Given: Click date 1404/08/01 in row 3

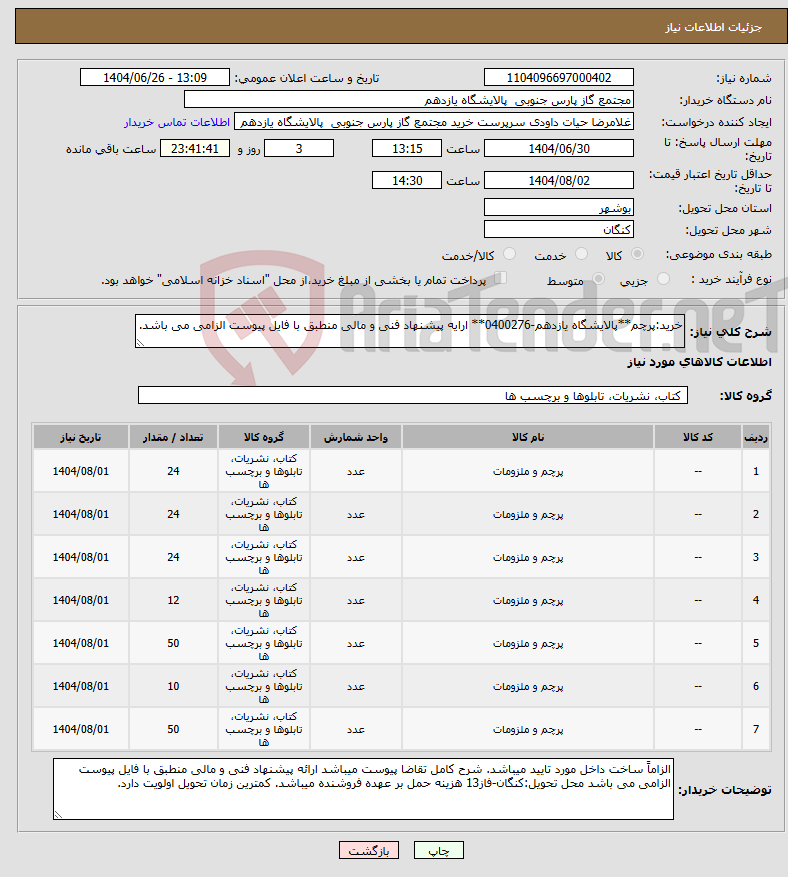Looking at the screenshot, I should point(81,557).
